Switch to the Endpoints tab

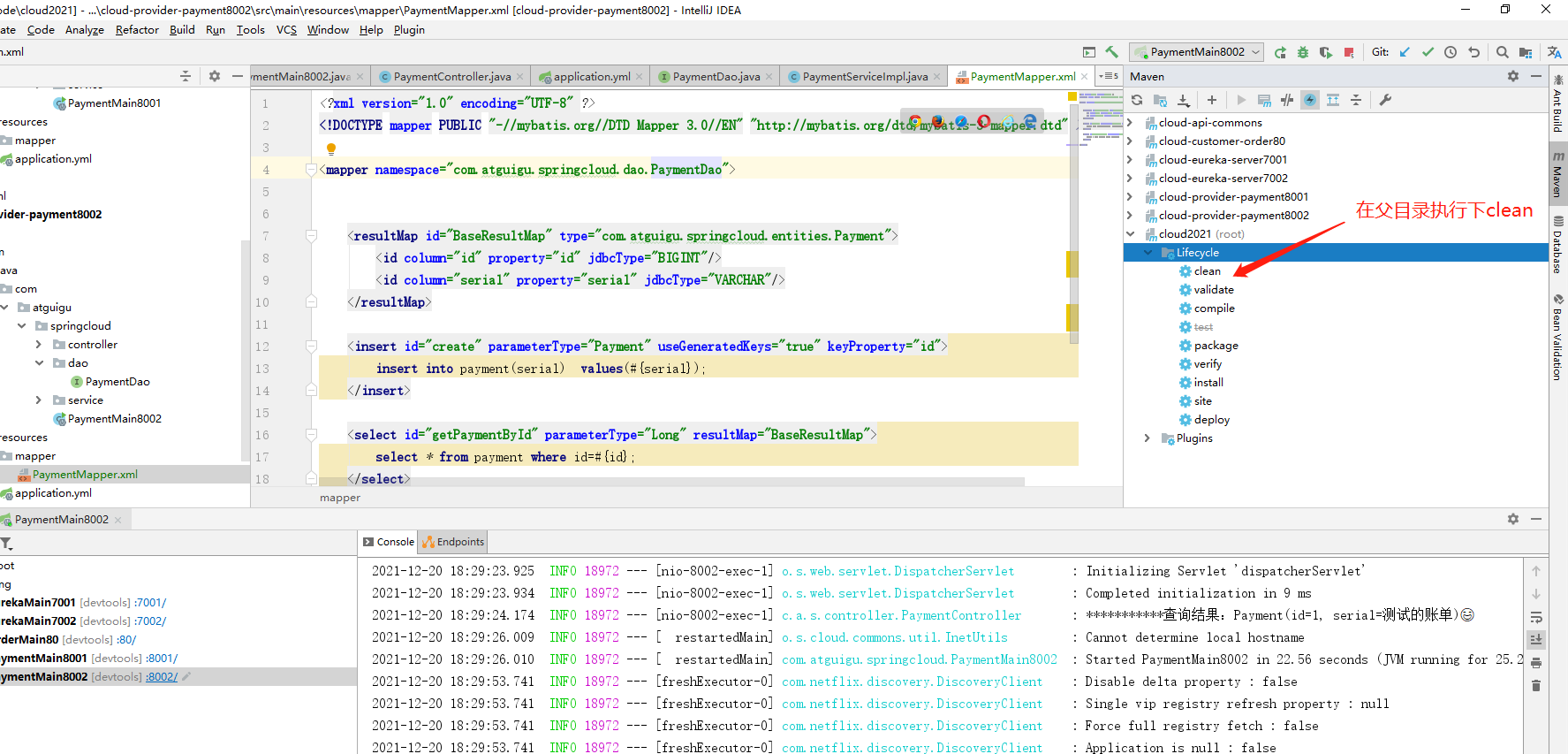tap(453, 542)
